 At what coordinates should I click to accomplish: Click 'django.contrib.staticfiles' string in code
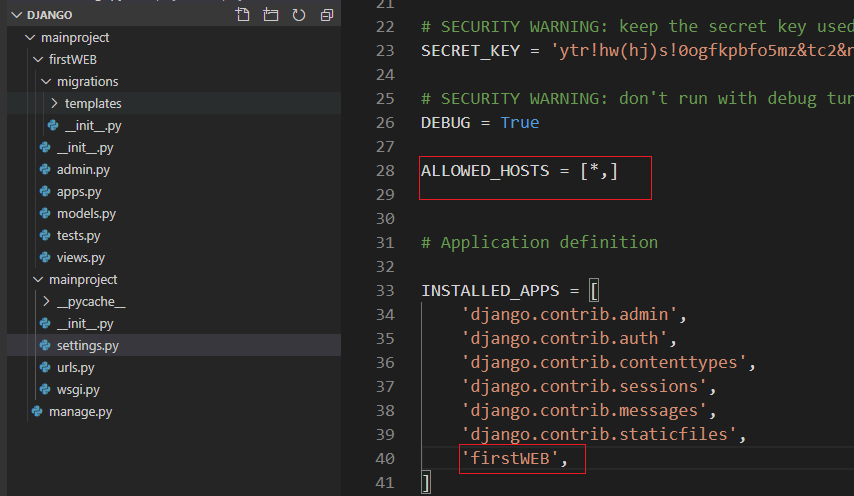(x=599, y=434)
